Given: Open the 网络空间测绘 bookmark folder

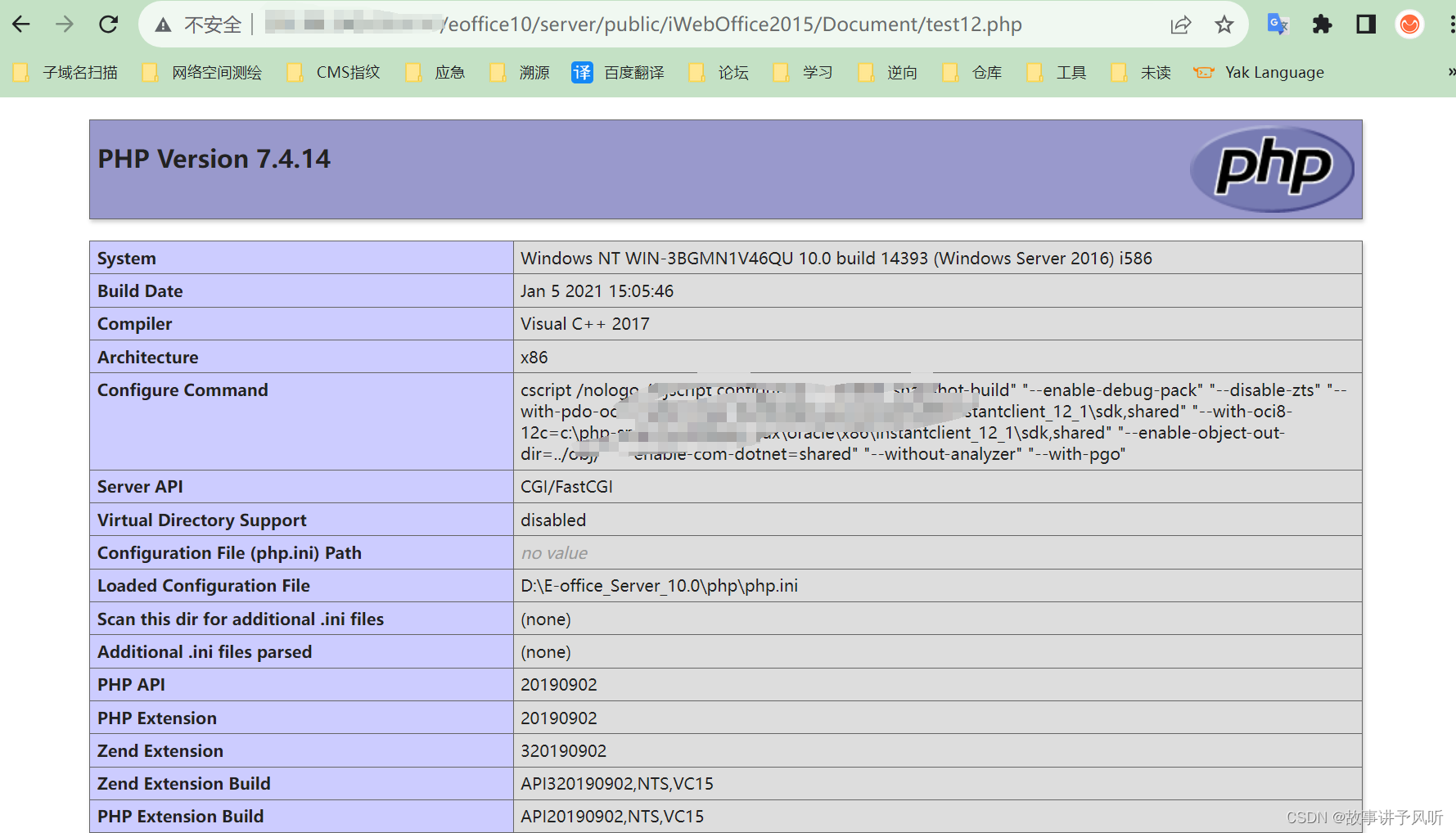Looking at the screenshot, I should point(202,73).
